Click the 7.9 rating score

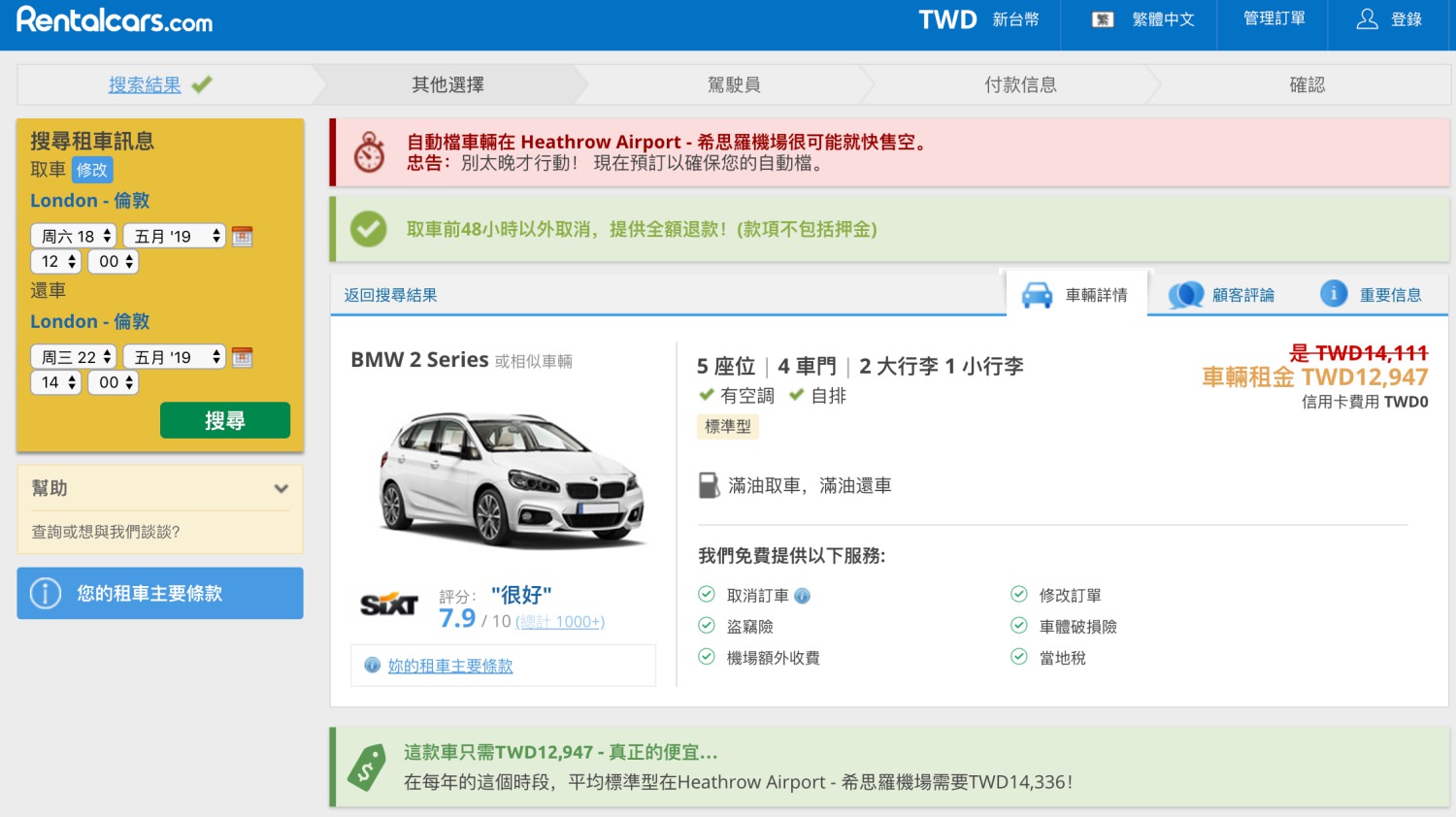[x=457, y=618]
